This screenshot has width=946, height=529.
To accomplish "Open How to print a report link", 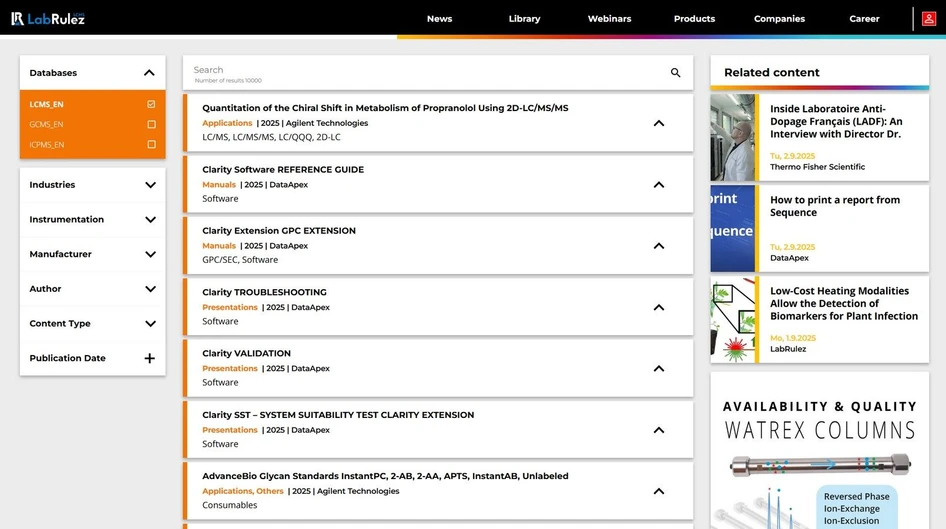I will pyautogui.click(x=834, y=206).
